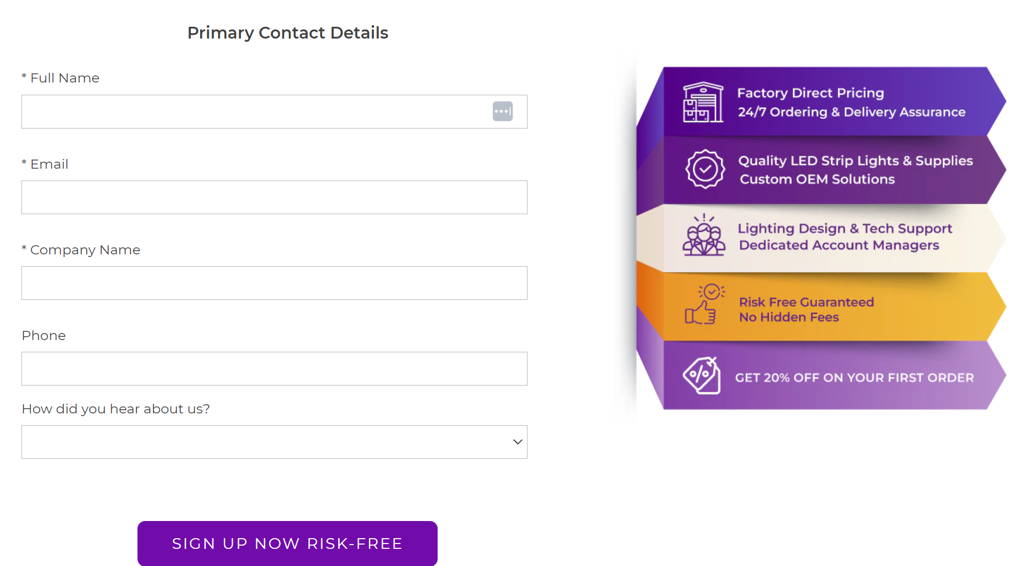1024x566 pixels.
Task: Select the Company Name input box
Action: click(x=274, y=283)
